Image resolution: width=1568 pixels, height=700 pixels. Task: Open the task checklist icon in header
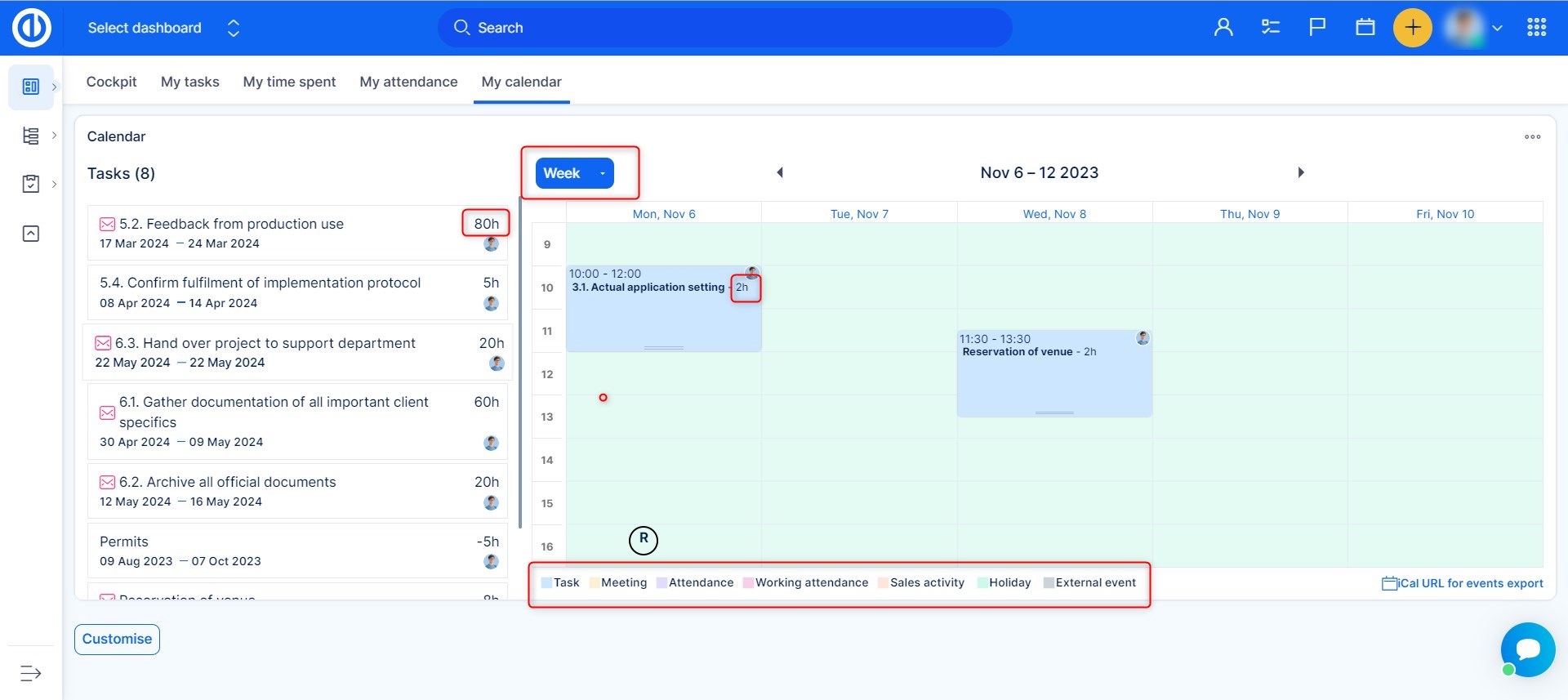tap(1270, 28)
